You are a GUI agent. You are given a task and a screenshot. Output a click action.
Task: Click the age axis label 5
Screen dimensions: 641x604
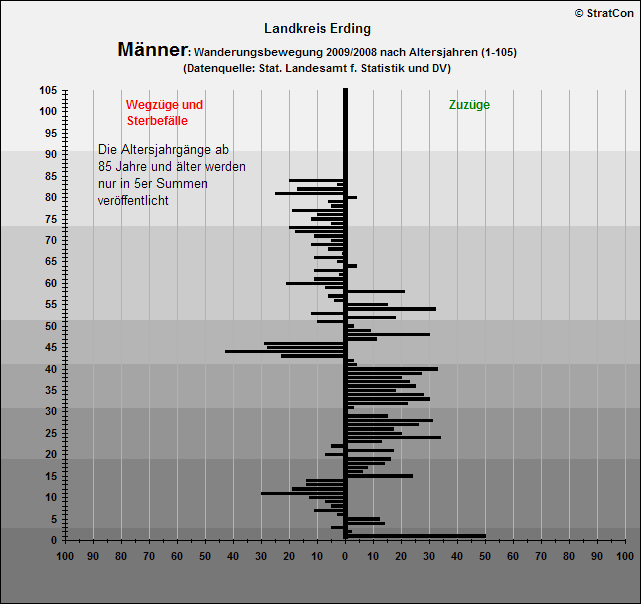pos(54,520)
